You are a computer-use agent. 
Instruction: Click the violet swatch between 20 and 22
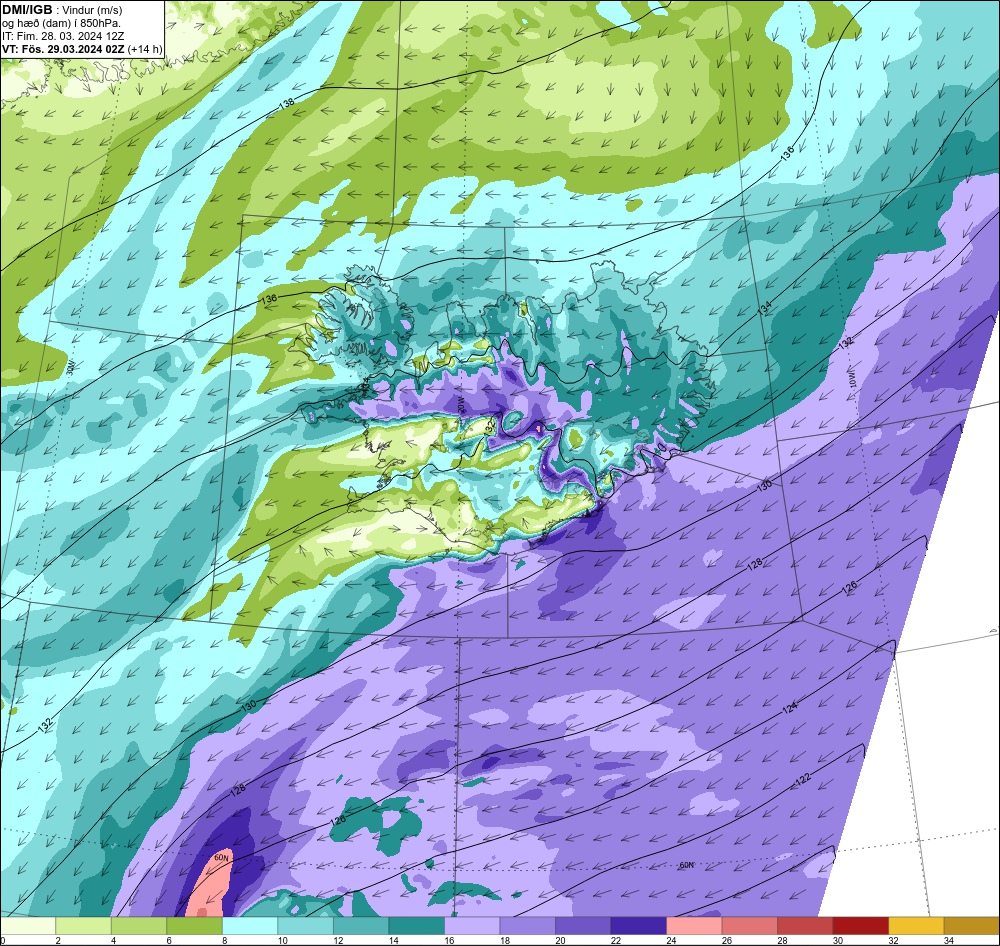[583, 925]
